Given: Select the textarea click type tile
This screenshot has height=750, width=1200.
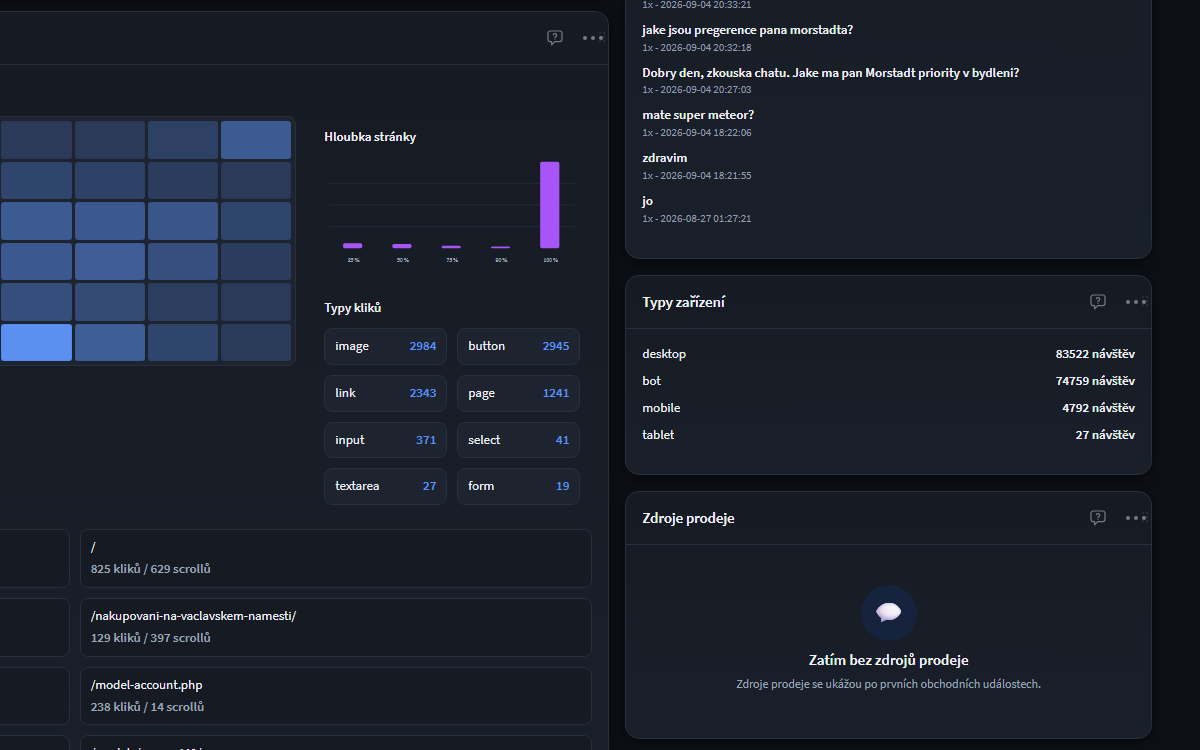Looking at the screenshot, I should [385, 486].
